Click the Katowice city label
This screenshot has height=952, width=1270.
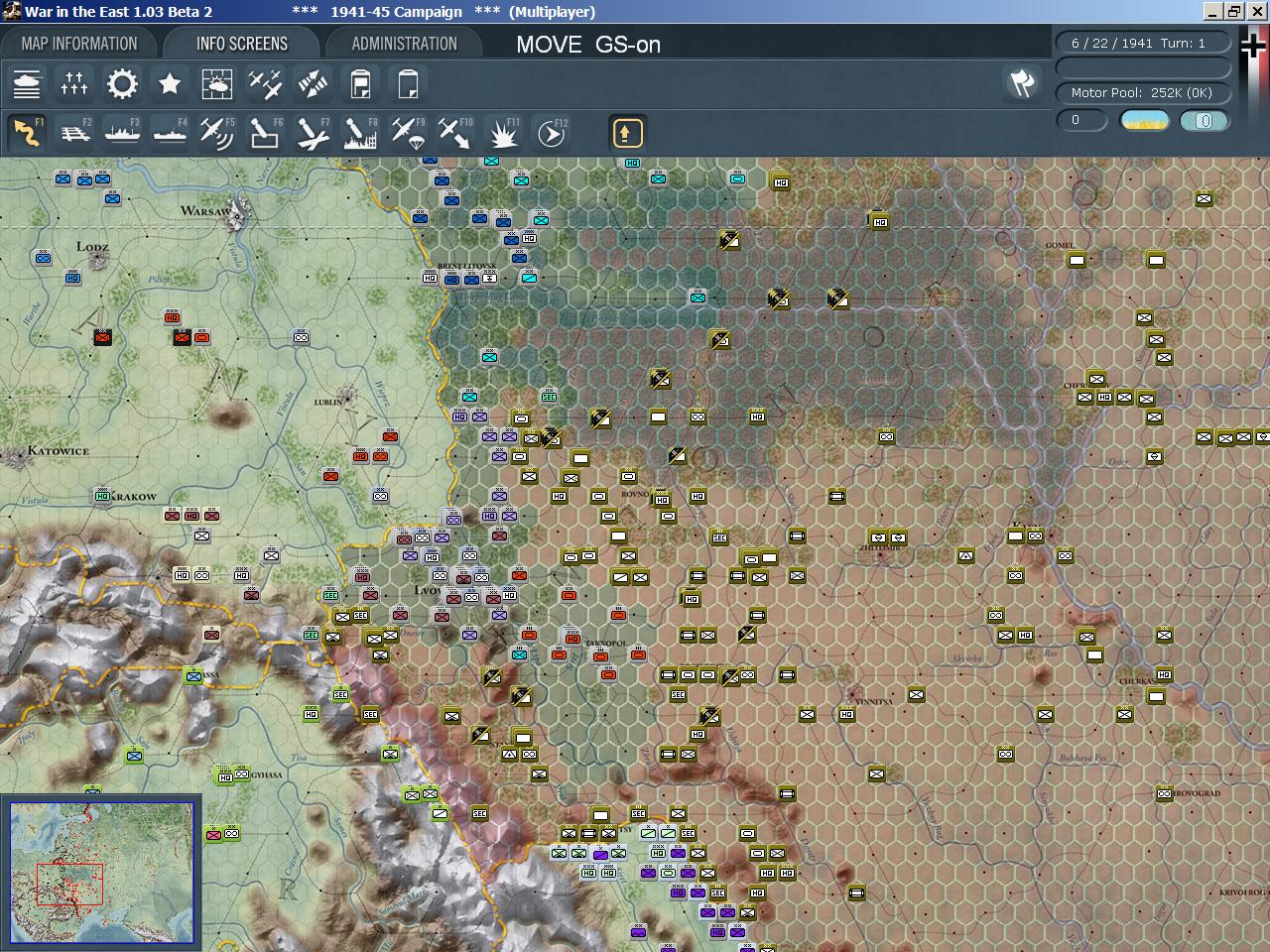coord(59,451)
